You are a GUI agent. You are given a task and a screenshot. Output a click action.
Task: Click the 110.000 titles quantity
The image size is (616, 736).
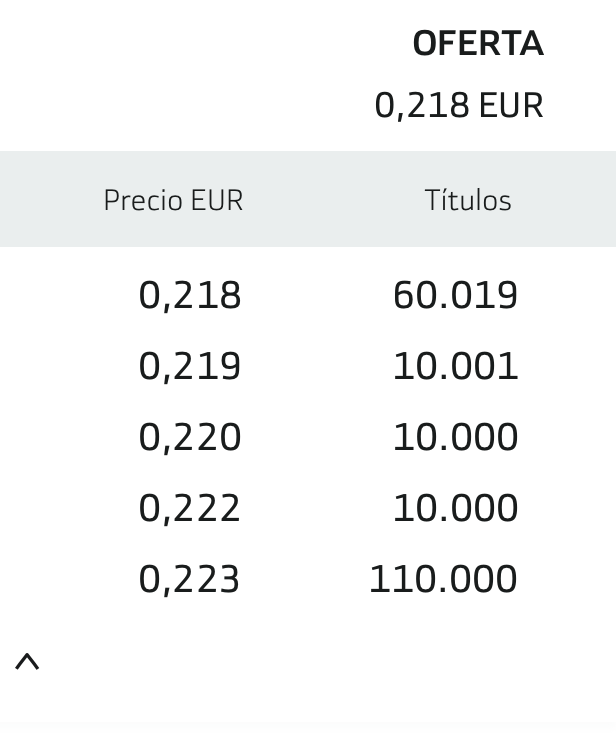[x=443, y=579]
